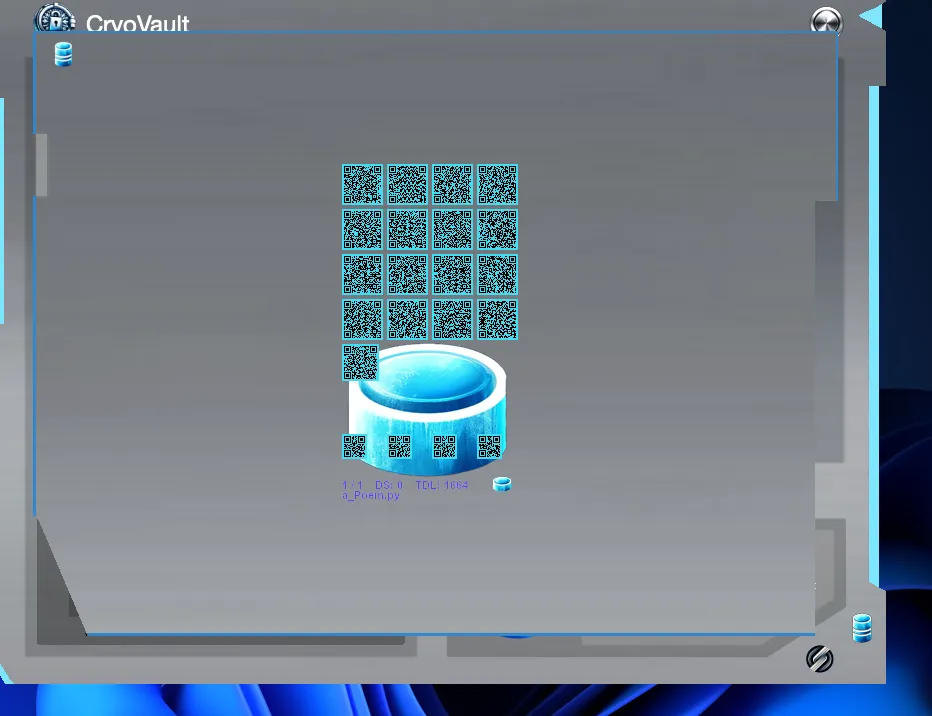Click the database icon in top-left corner
This screenshot has height=716, width=932.
pos(63,55)
